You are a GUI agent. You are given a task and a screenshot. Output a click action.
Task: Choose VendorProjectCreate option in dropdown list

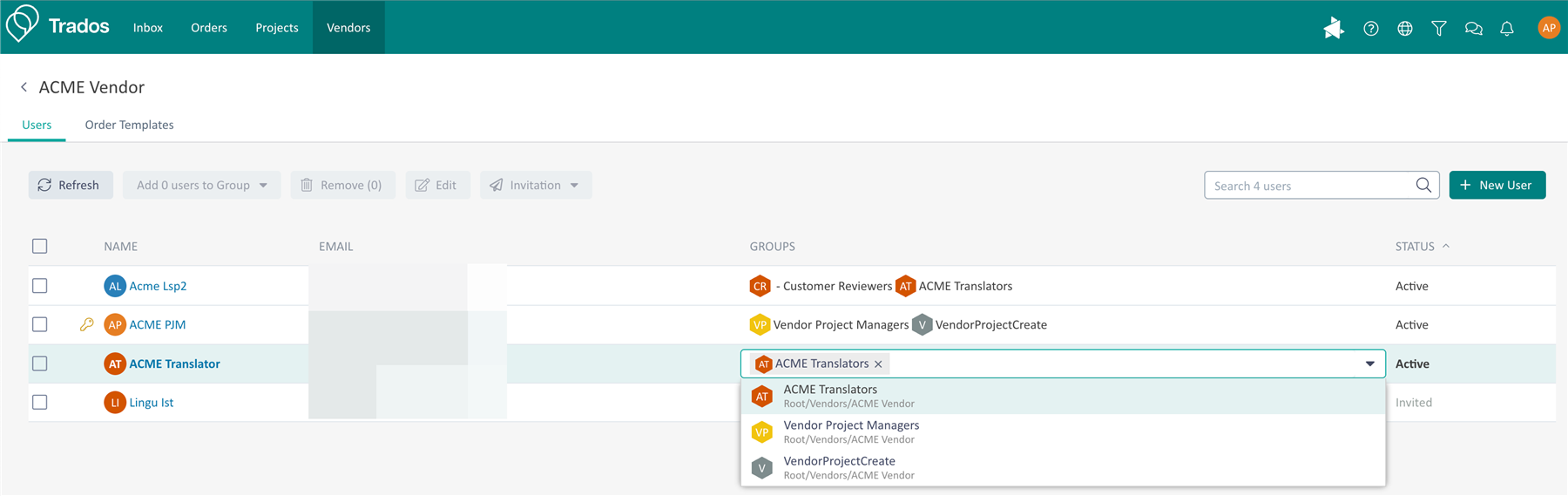pos(1063,467)
